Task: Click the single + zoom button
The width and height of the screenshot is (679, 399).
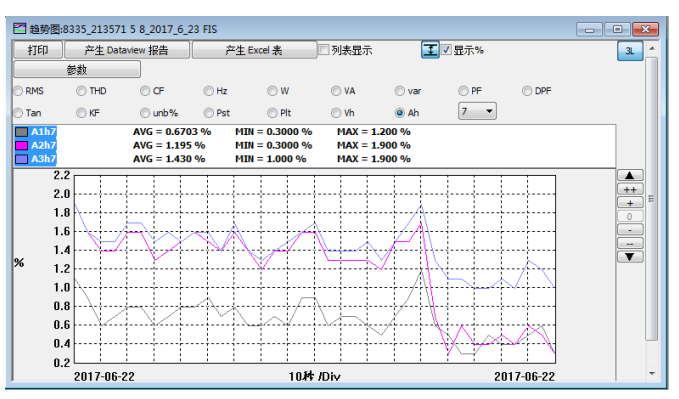Action: pos(630,203)
